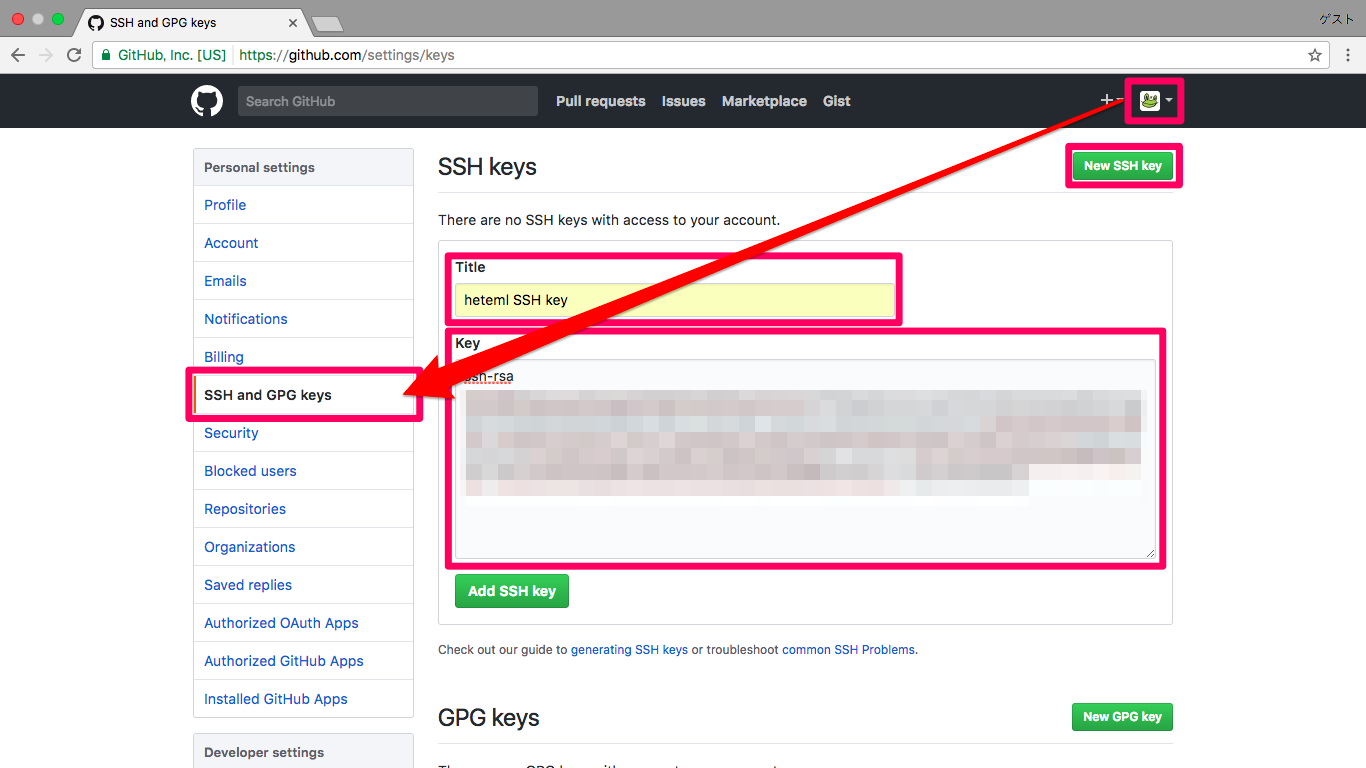The width and height of the screenshot is (1366, 768).
Task: Open the plus sign create-new dropdown
Action: coord(1106,100)
